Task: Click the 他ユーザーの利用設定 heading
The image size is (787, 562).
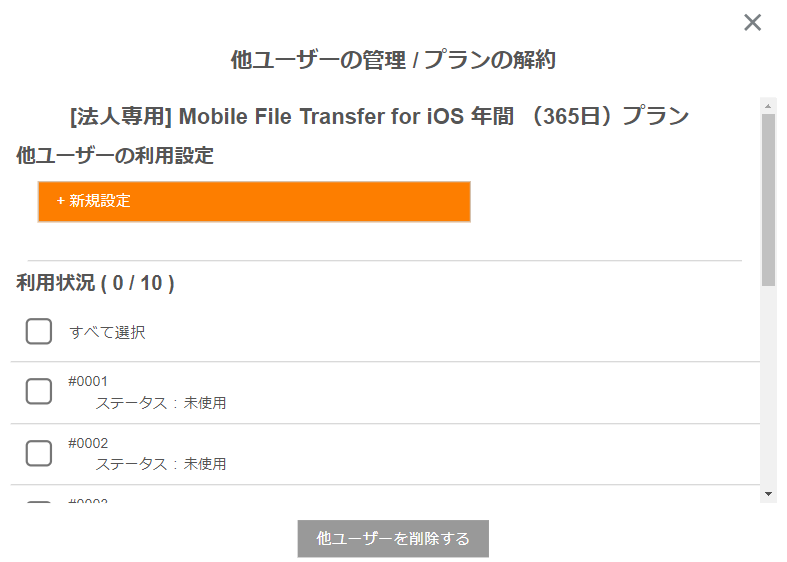Action: click(x=115, y=156)
